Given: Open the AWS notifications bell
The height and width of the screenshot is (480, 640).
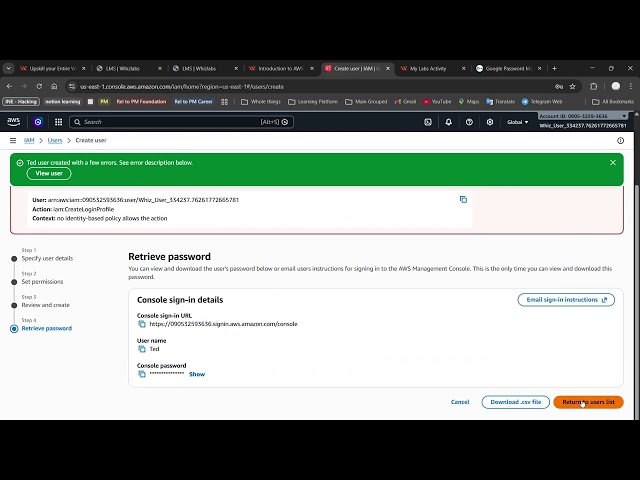Looking at the screenshot, I should pyautogui.click(x=449, y=122).
